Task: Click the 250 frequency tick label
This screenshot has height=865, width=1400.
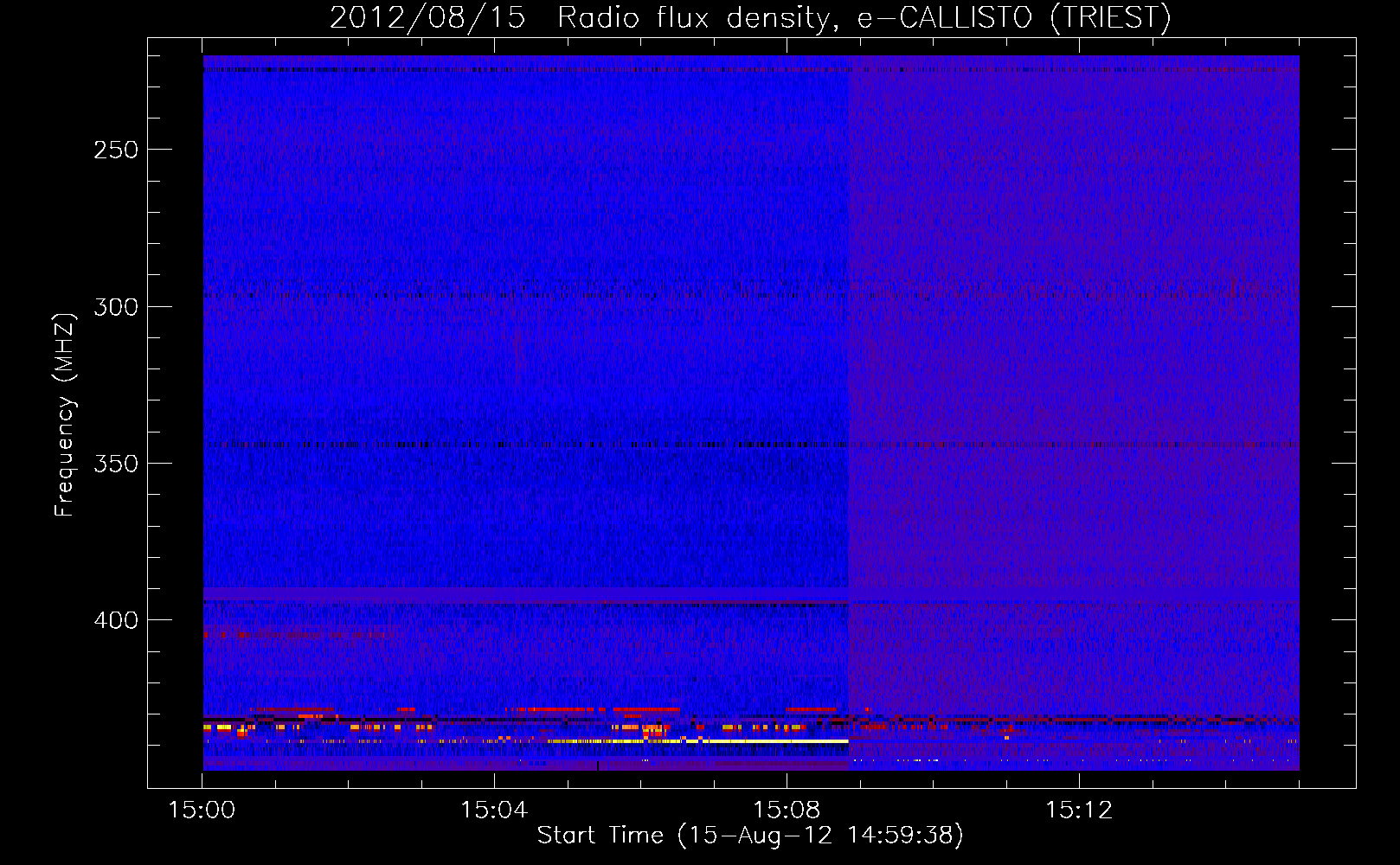Action: coord(115,150)
